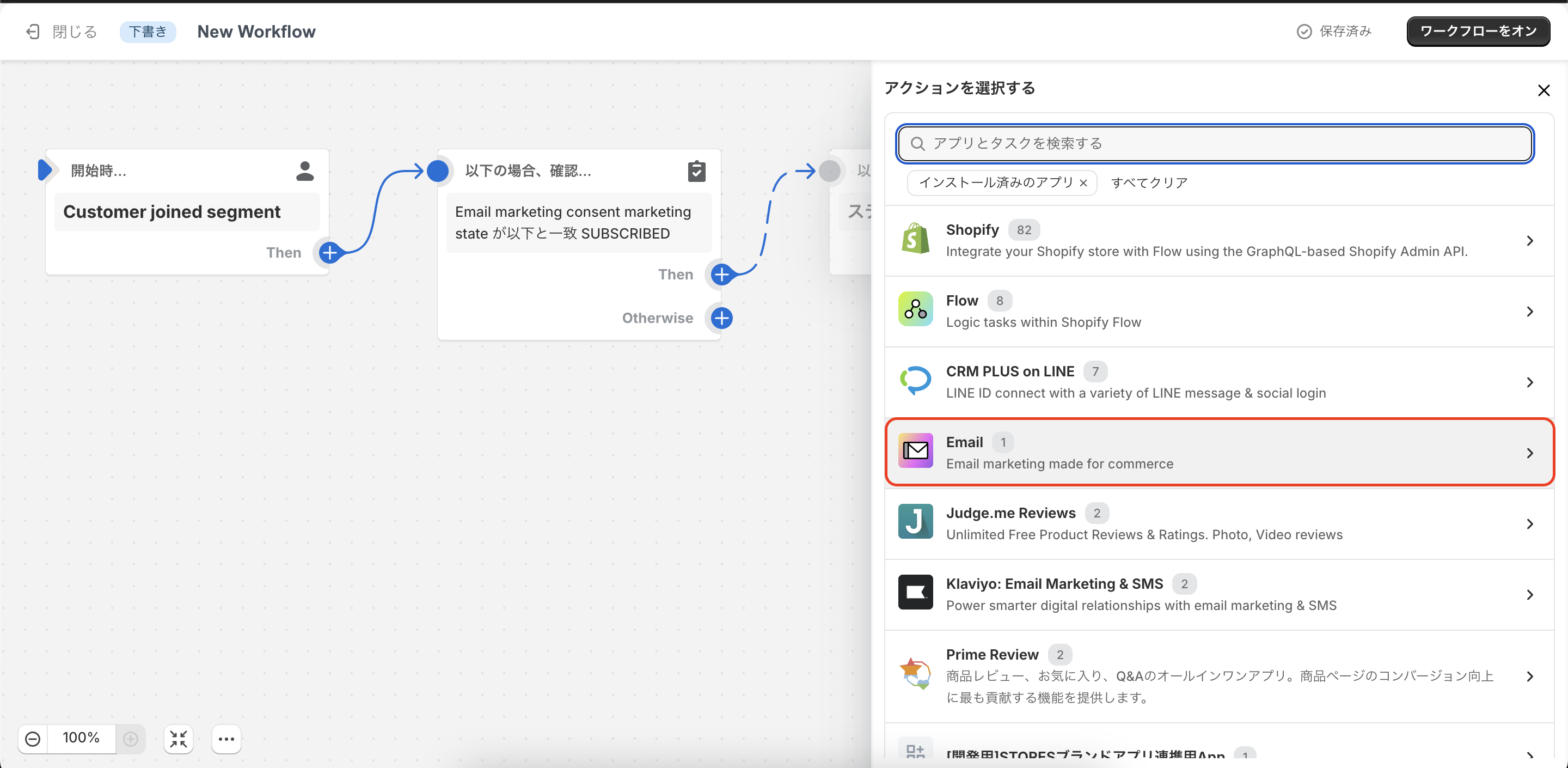This screenshot has width=1568, height=768.
Task: Click the fit-to-screen collapse icon
Action: pyautogui.click(x=179, y=739)
